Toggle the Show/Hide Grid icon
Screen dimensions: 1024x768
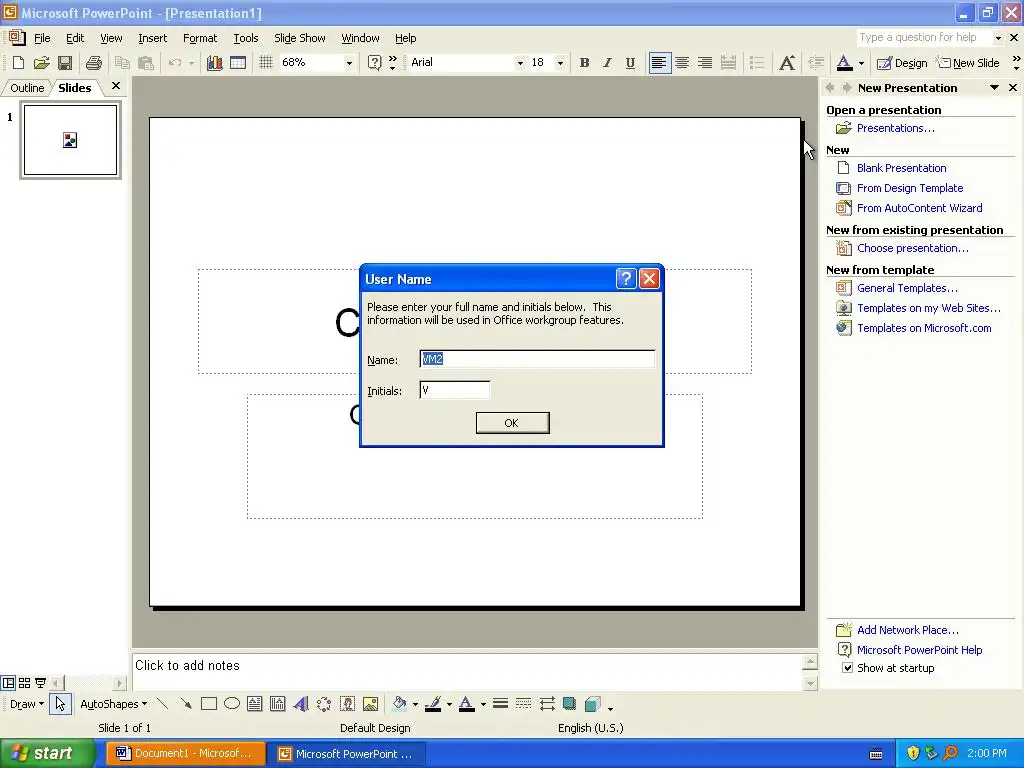[x=265, y=63]
